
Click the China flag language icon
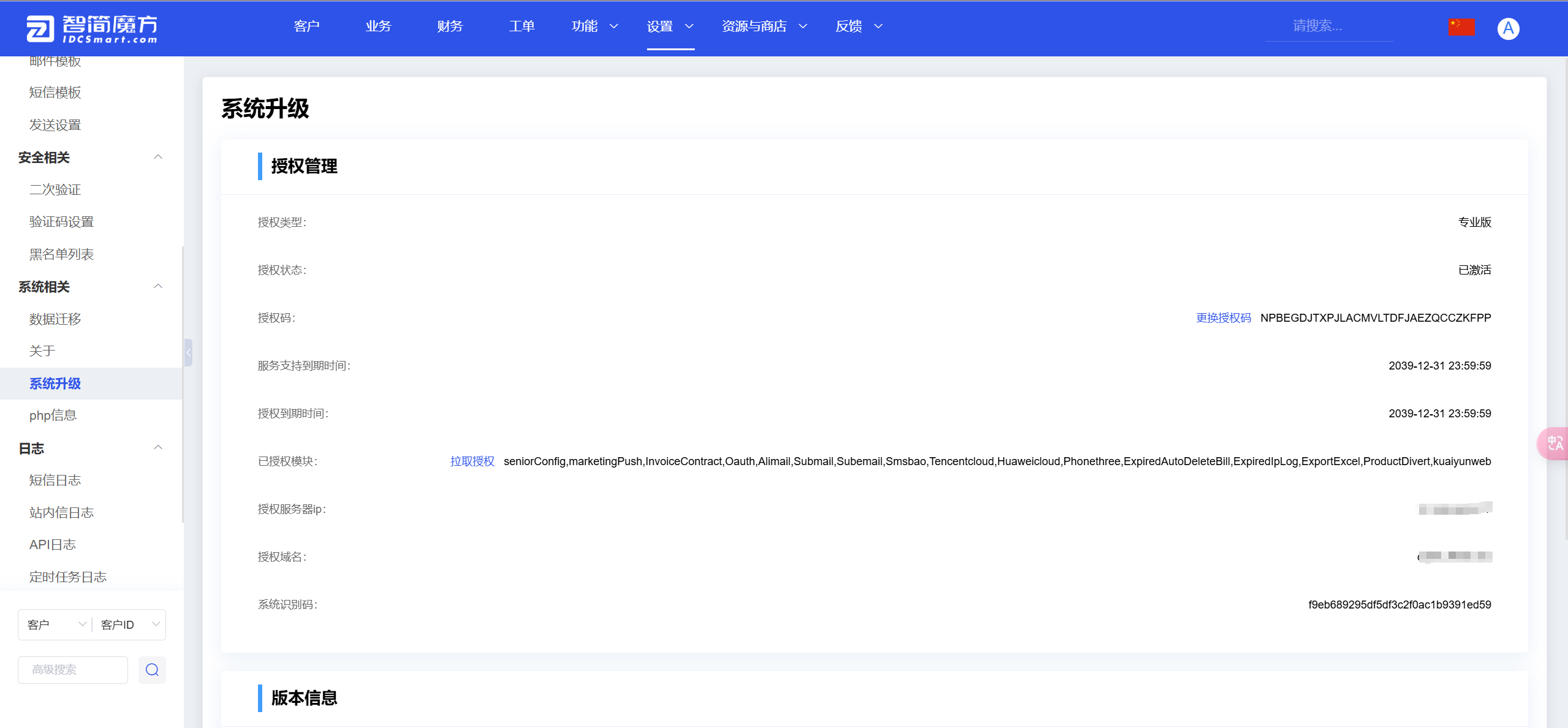[1461, 27]
